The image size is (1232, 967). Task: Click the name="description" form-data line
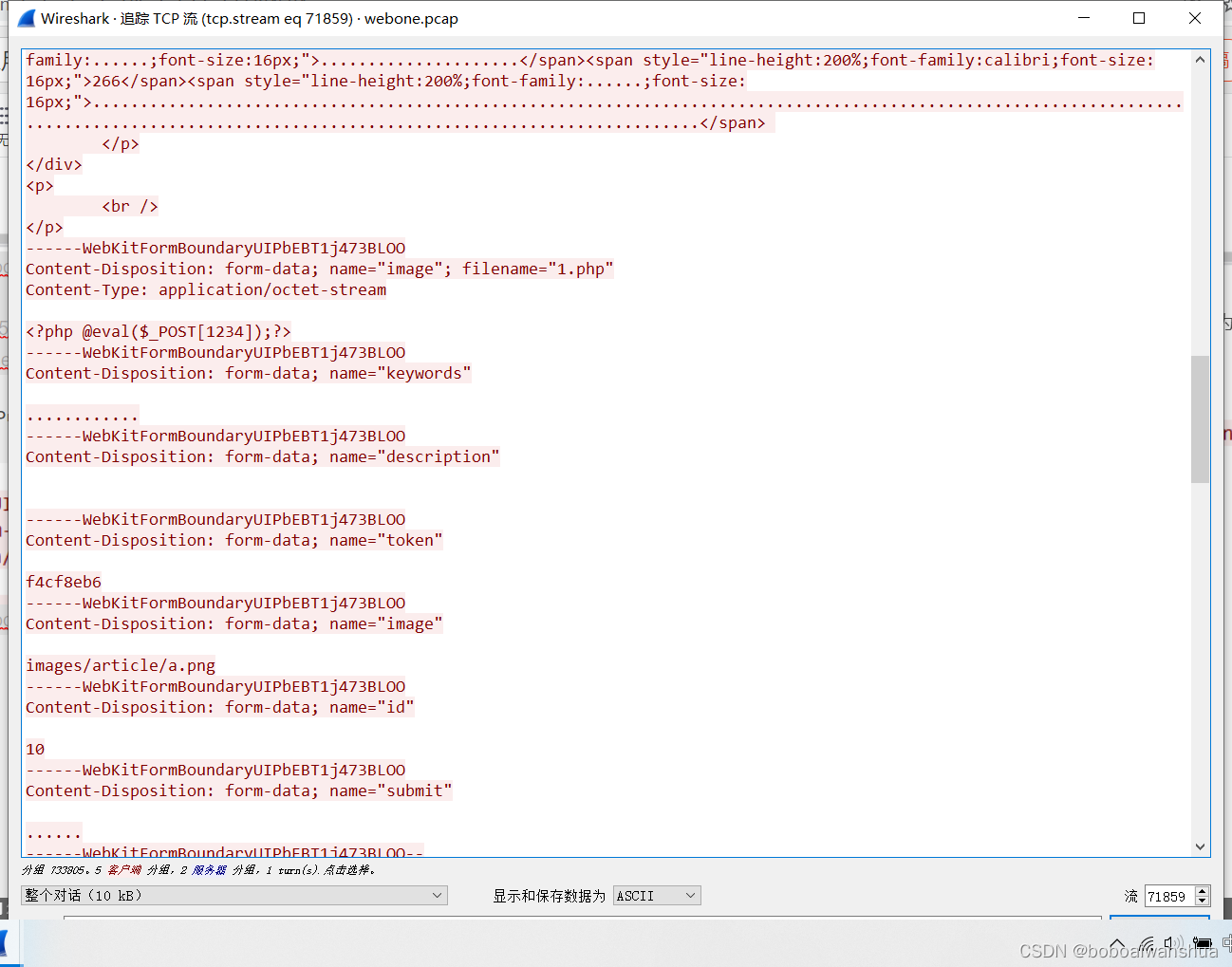(x=263, y=456)
